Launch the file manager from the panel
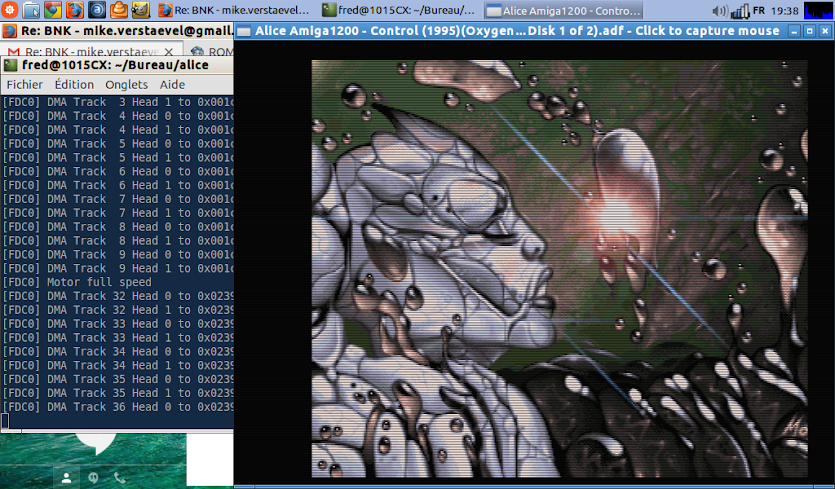This screenshot has width=835, height=489. (31, 10)
